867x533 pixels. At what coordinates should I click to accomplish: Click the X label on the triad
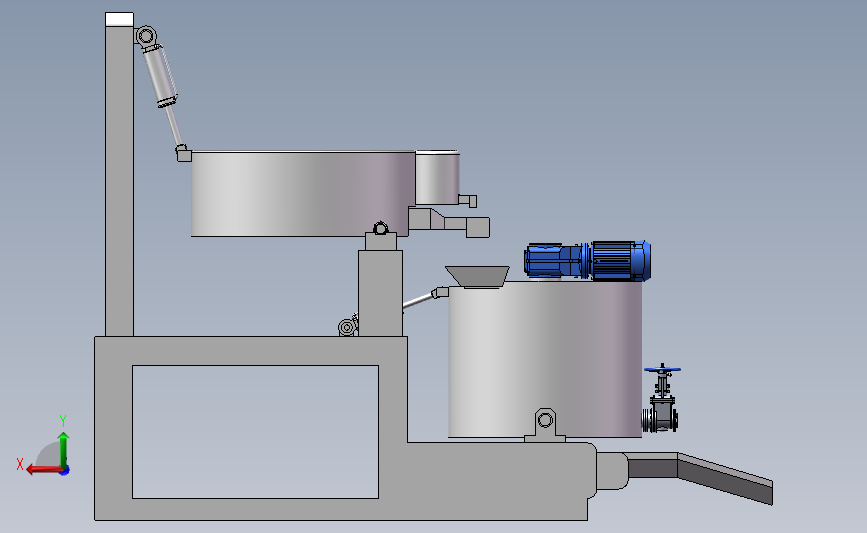click(20, 464)
